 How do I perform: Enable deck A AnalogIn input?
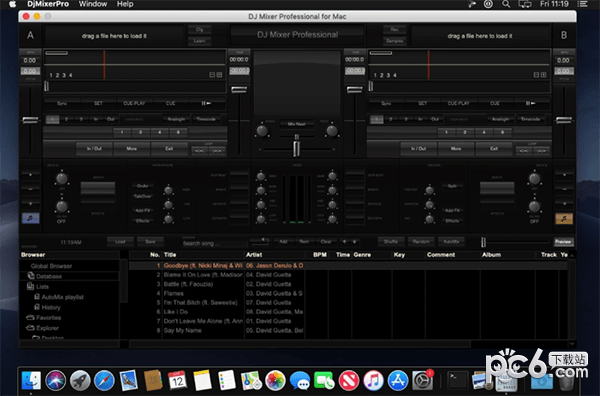click(176, 119)
